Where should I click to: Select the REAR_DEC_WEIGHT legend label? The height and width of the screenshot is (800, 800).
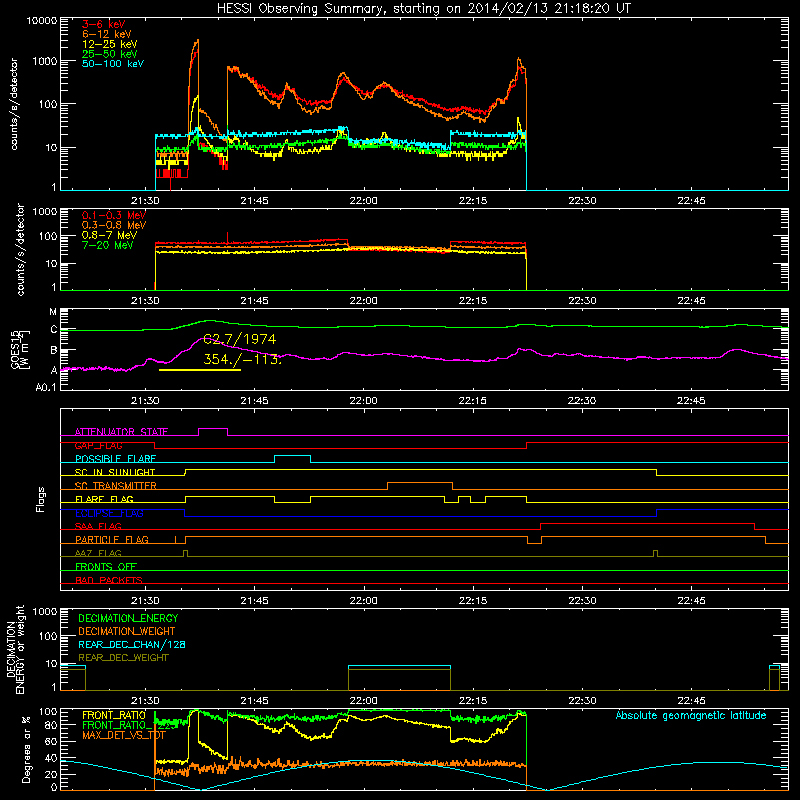(x=123, y=658)
